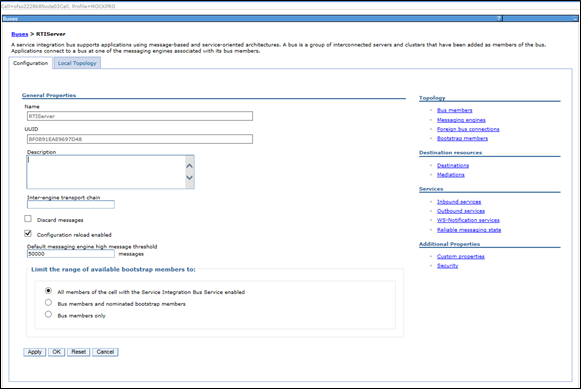Click the Services section heading

(431, 189)
